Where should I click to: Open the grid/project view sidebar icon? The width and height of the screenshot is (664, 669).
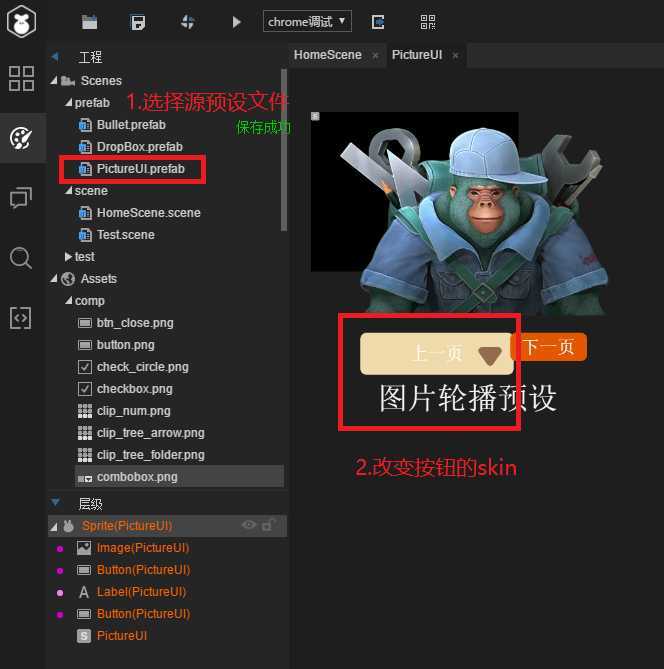(x=21, y=78)
